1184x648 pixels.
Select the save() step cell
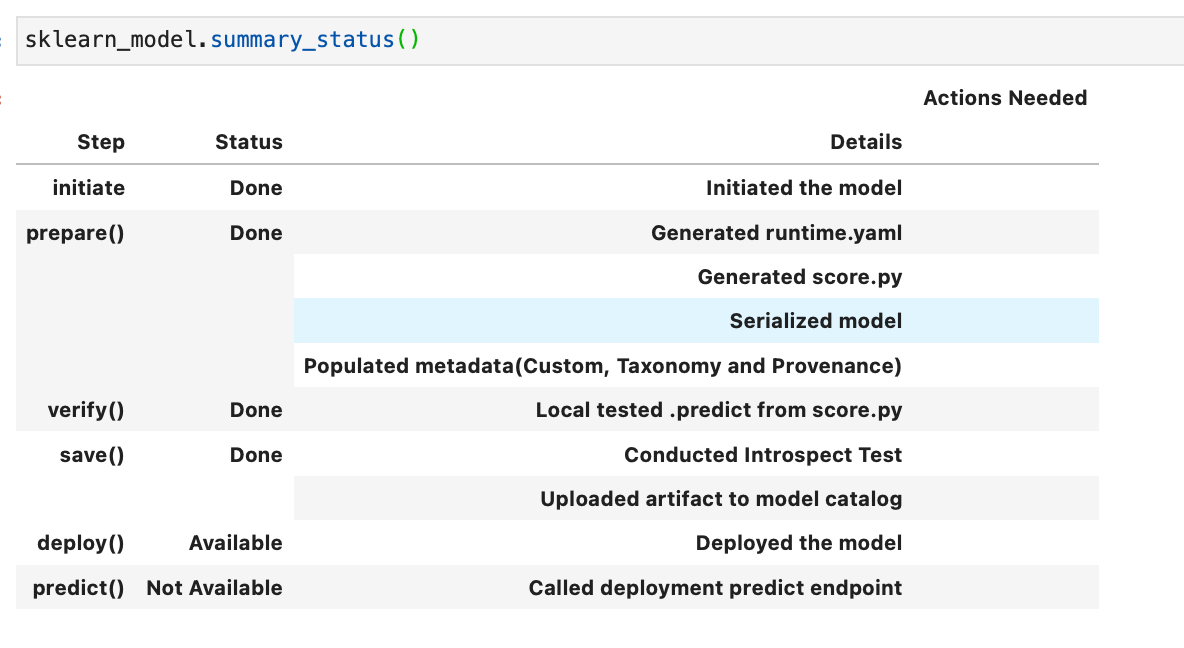[91, 455]
